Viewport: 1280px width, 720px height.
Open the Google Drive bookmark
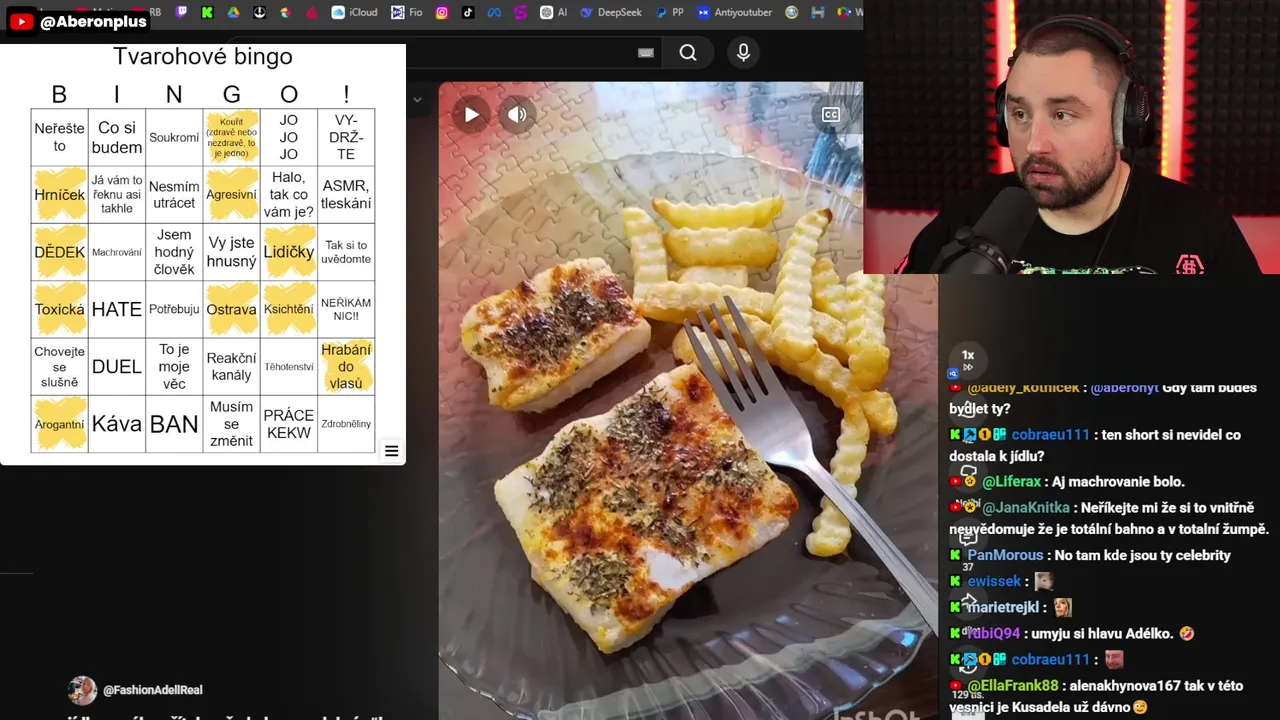point(233,12)
